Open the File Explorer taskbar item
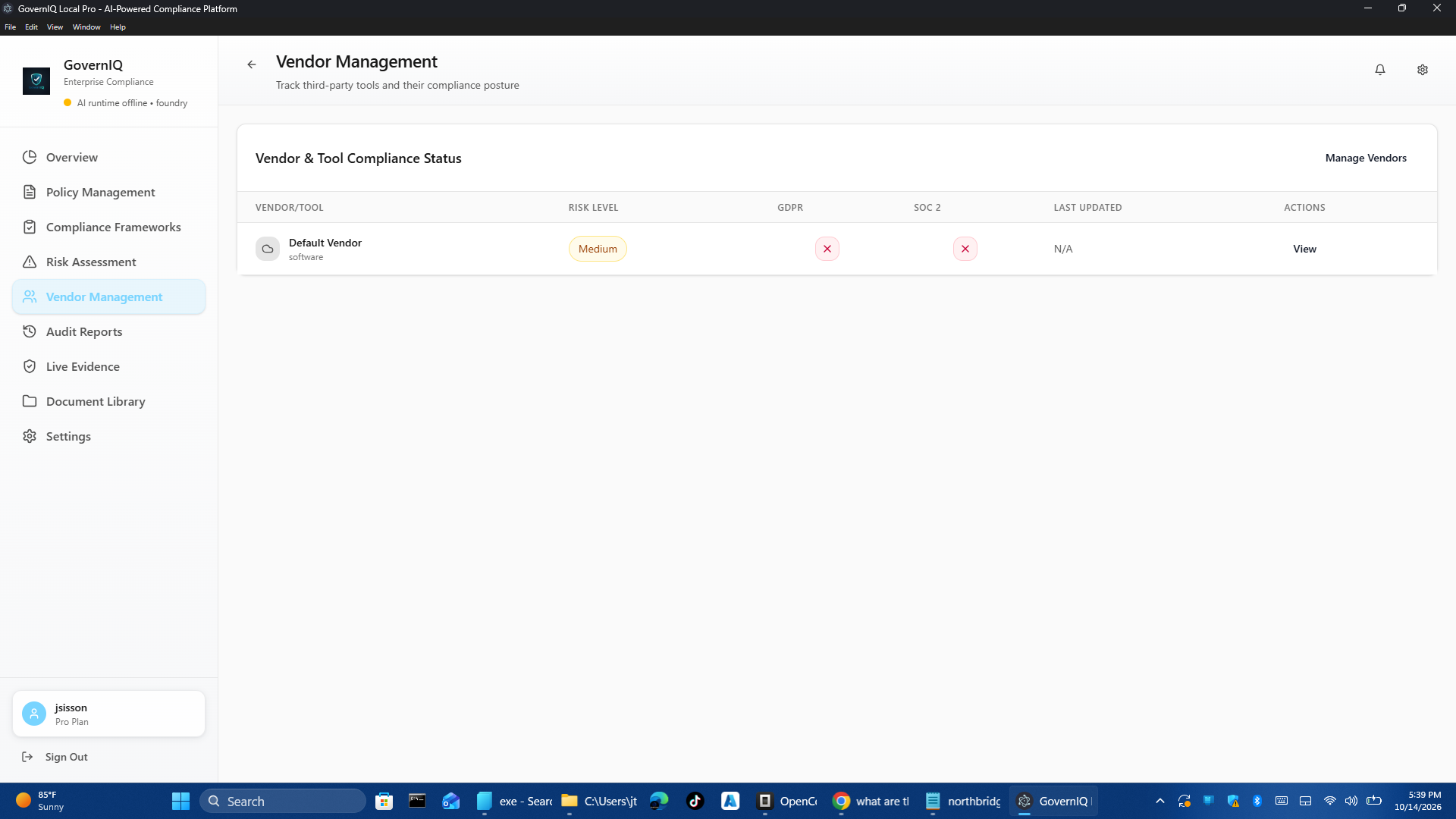1456x819 pixels. coord(600,801)
